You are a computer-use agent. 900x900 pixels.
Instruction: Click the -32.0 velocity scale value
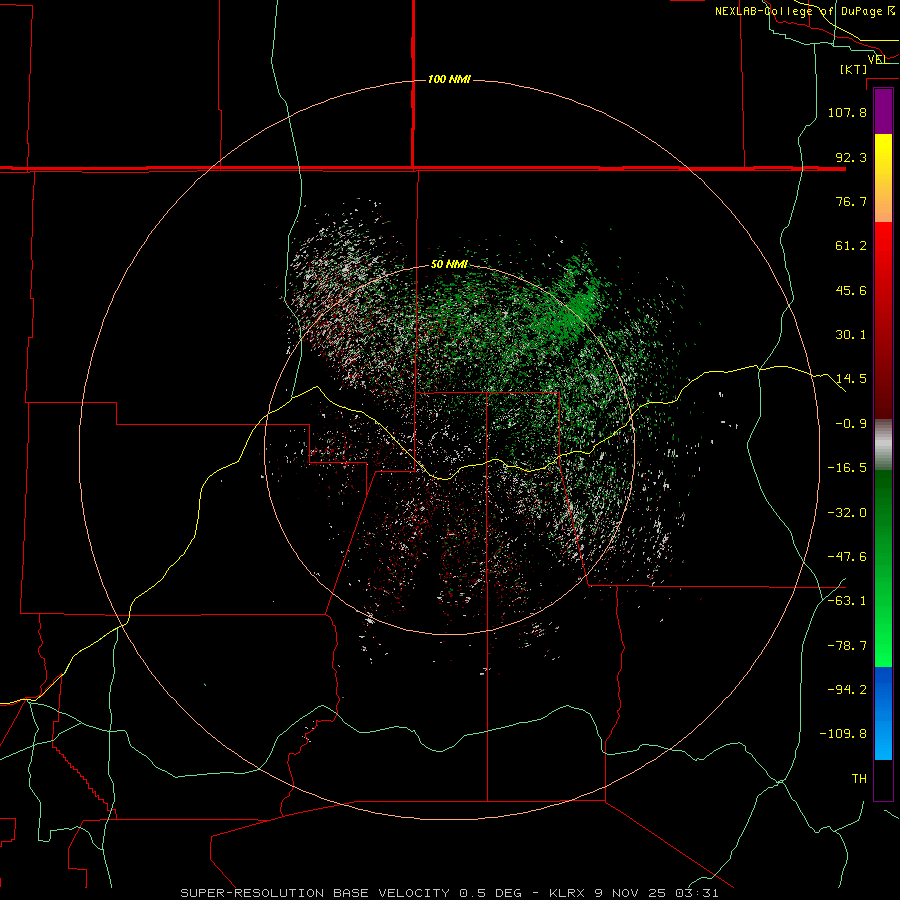click(847, 513)
